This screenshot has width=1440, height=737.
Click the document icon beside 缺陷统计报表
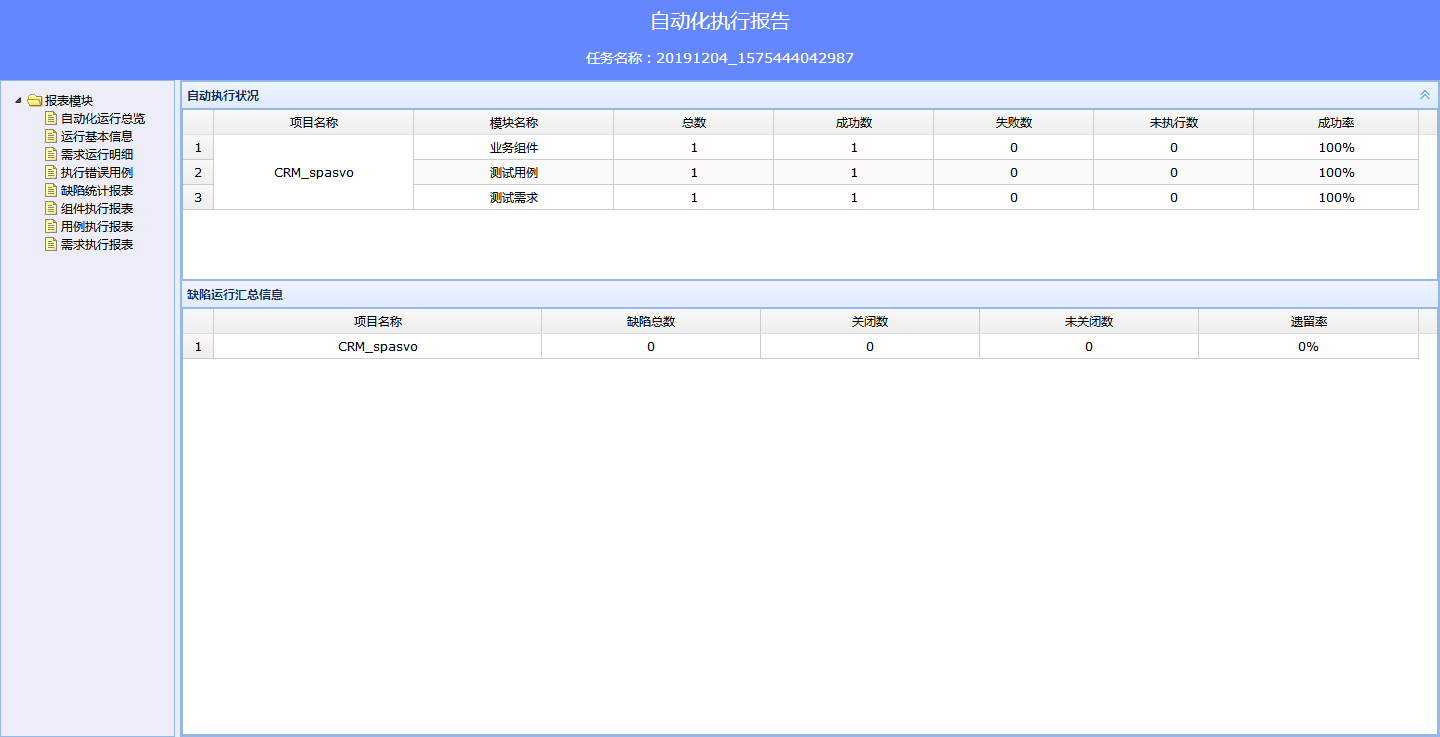point(51,190)
